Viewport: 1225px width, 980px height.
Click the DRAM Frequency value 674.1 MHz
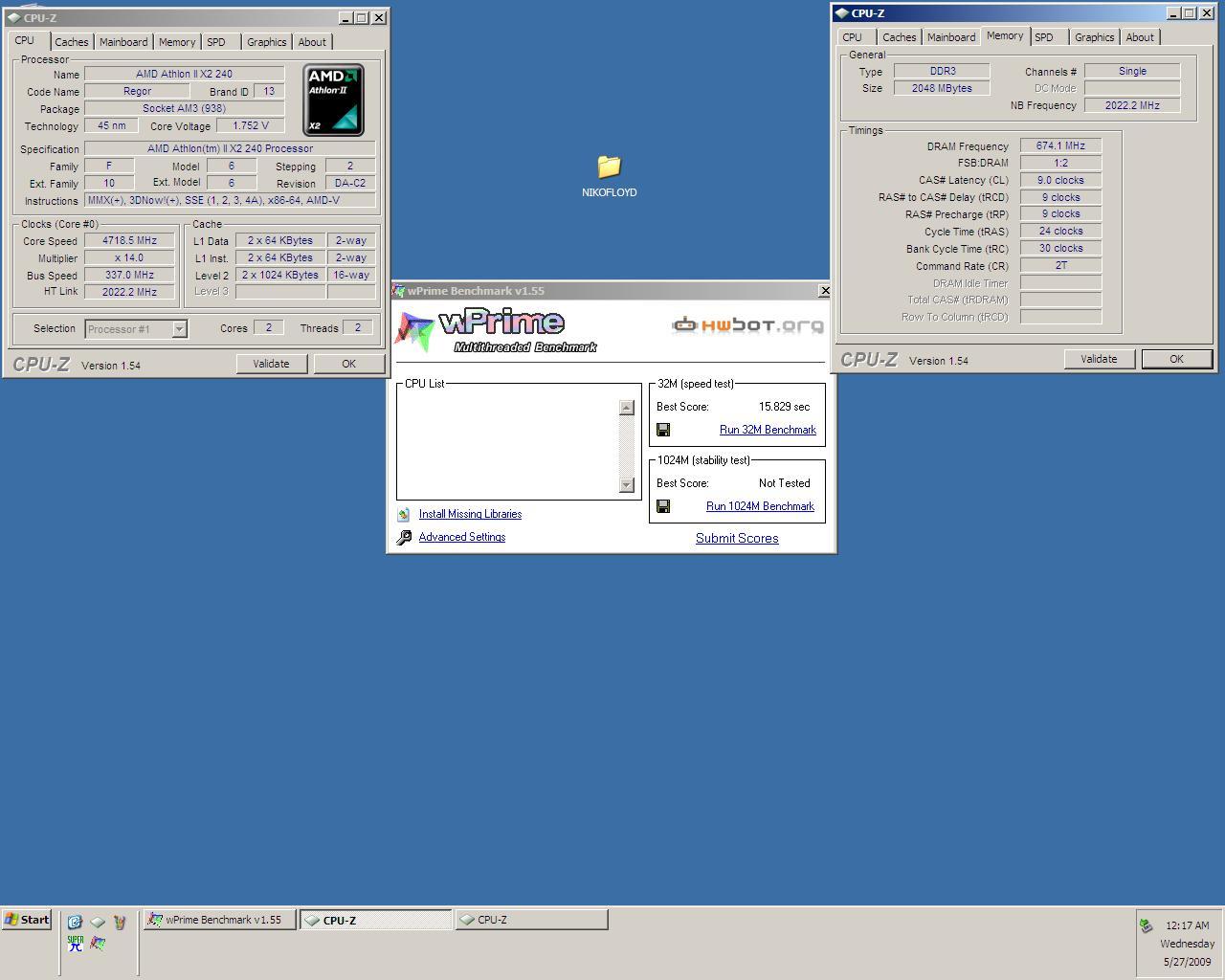1060,145
